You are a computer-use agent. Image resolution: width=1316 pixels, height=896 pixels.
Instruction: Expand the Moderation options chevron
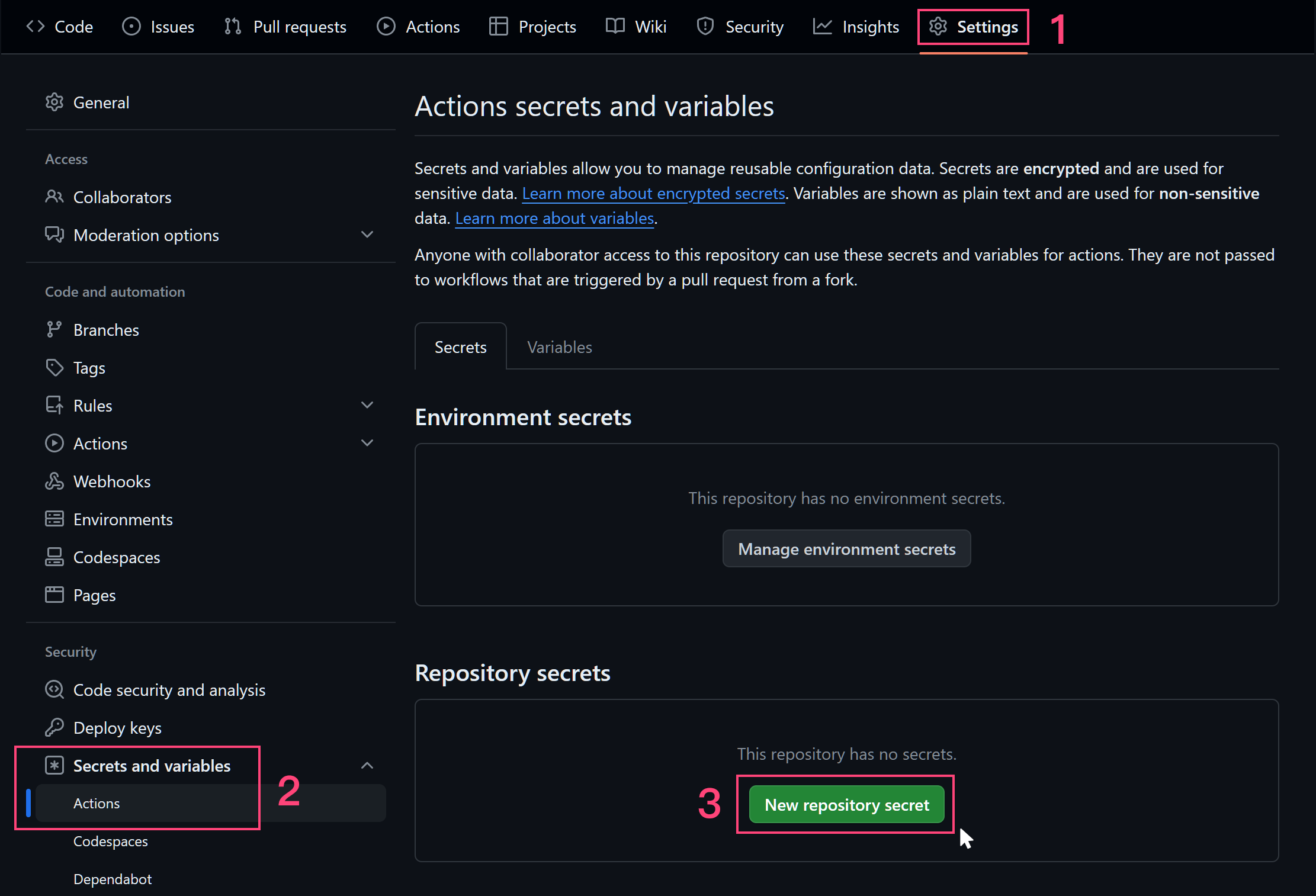(367, 235)
